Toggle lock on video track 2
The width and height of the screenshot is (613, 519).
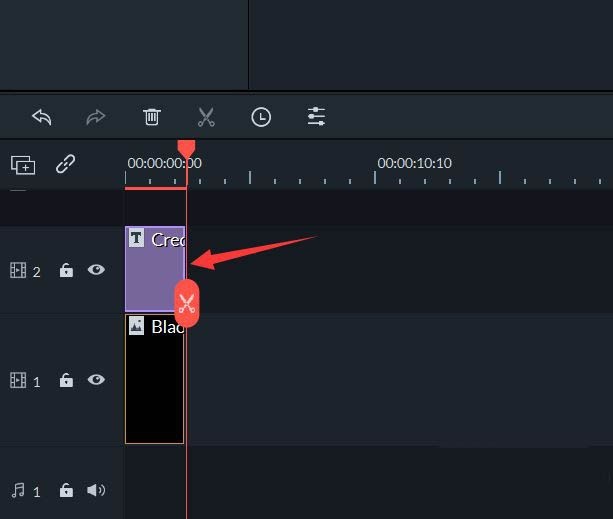point(66,270)
